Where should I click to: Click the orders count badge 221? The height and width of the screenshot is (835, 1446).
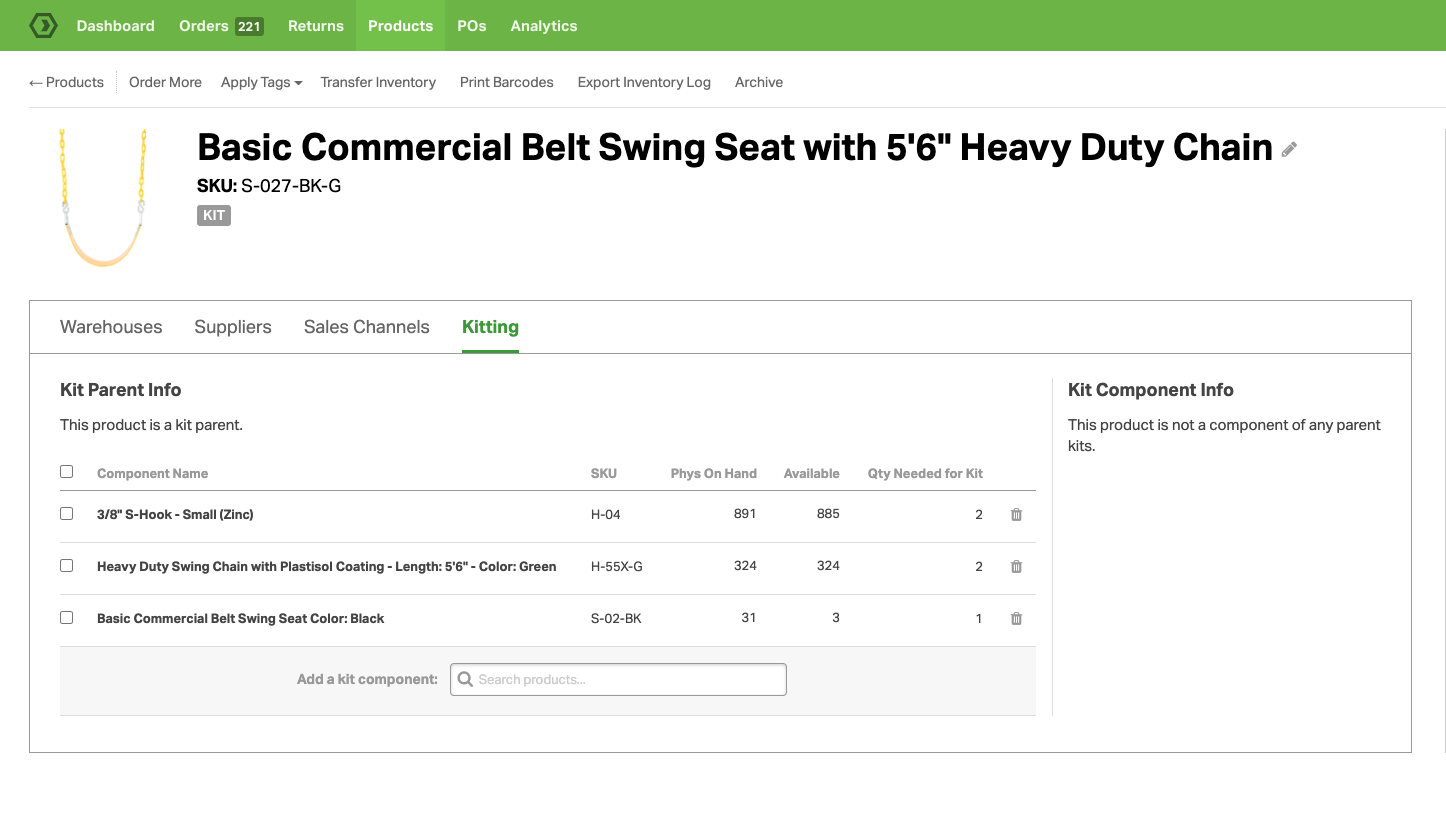[249, 27]
